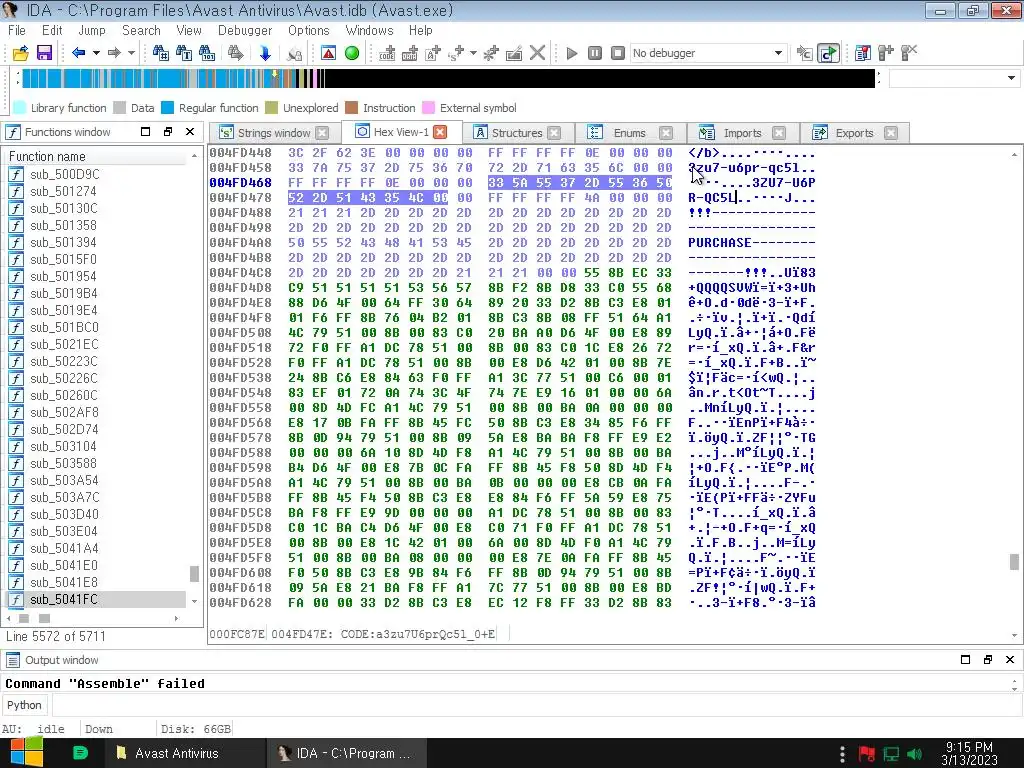Image resolution: width=1024 pixels, height=768 pixels.
Task: Click the toolbar icon right after the green C button
Action: click(863, 53)
